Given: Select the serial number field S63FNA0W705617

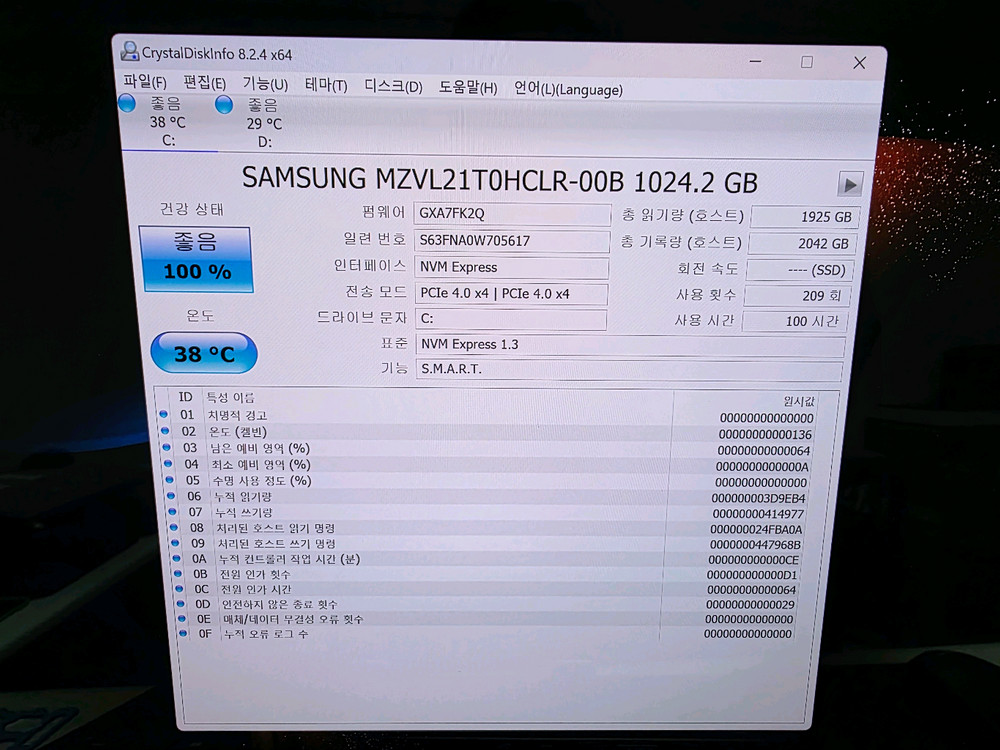Looking at the screenshot, I should point(512,241).
